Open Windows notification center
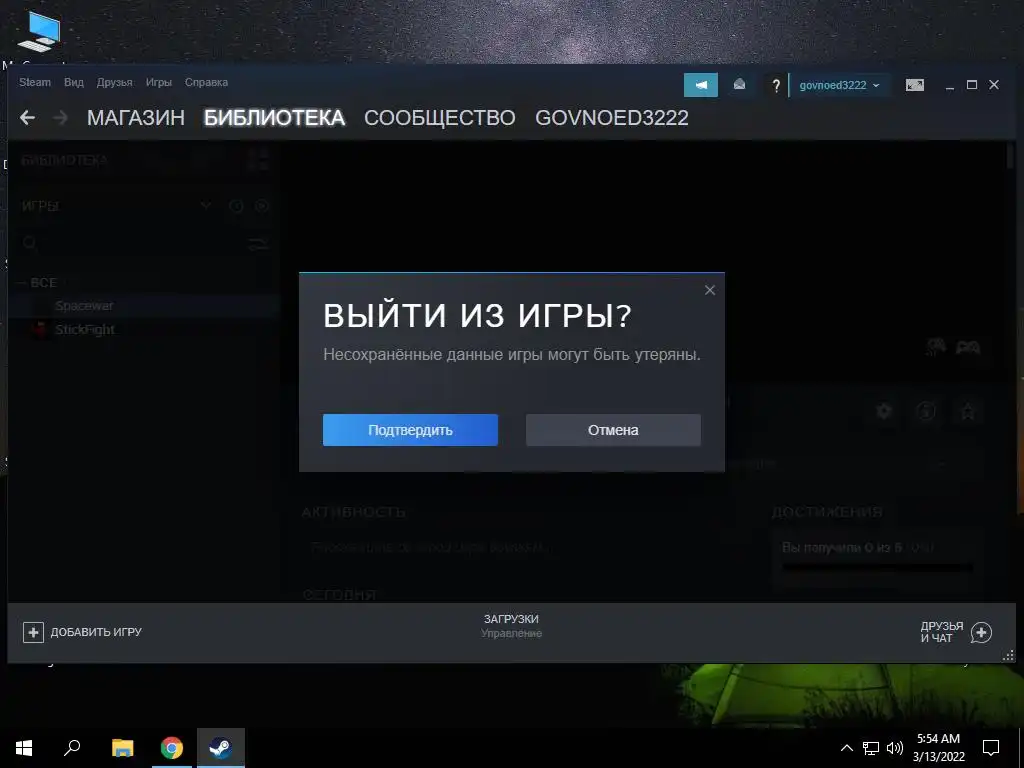This screenshot has width=1024, height=768. click(x=991, y=748)
